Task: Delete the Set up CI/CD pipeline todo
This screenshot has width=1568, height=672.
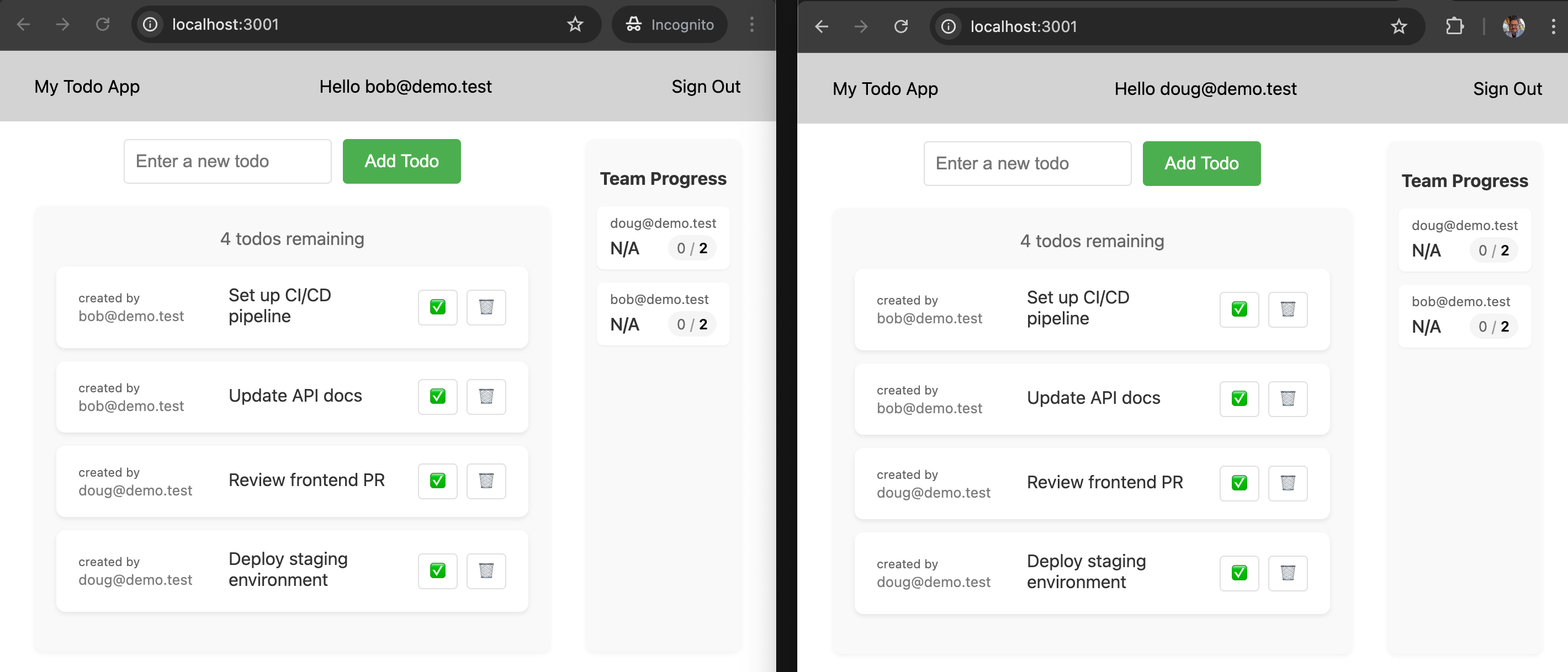Action: pos(486,307)
